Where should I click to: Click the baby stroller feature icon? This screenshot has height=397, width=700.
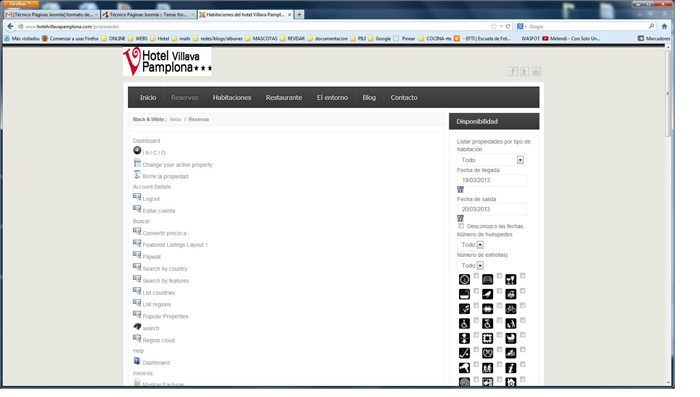[x=511, y=338]
